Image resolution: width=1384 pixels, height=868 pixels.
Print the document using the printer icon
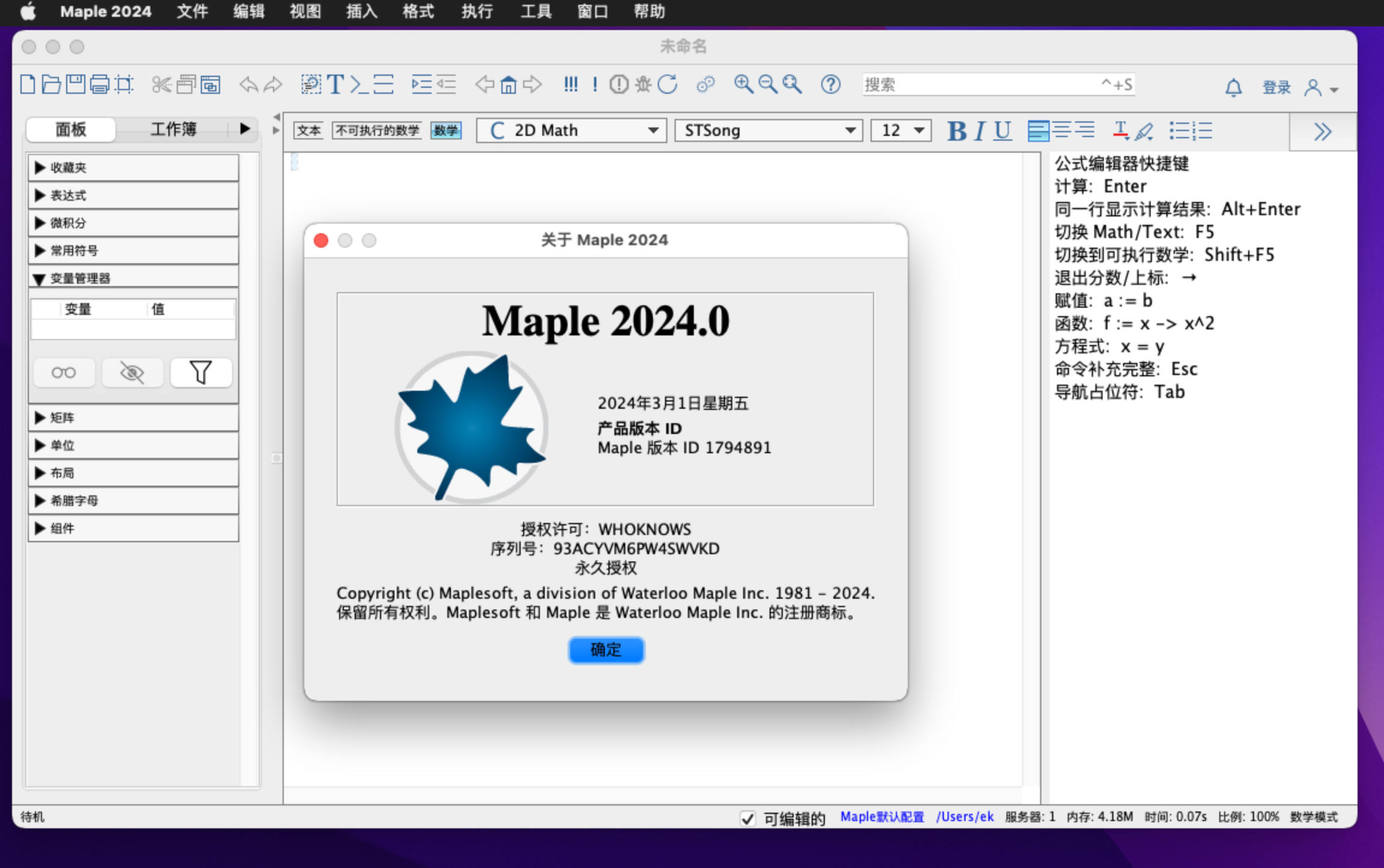[99, 84]
